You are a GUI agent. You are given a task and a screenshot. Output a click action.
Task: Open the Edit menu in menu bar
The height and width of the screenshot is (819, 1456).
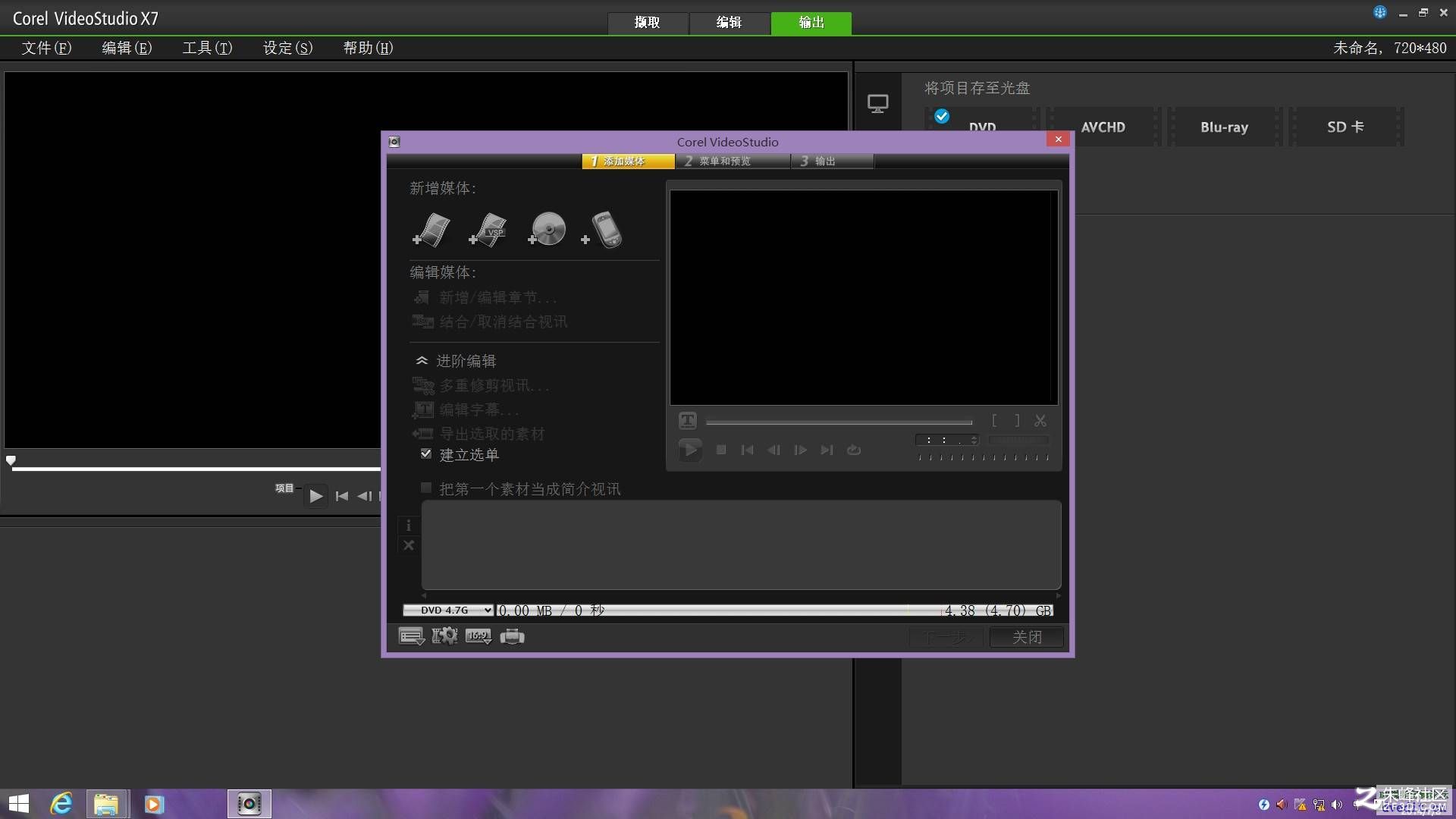(x=127, y=48)
